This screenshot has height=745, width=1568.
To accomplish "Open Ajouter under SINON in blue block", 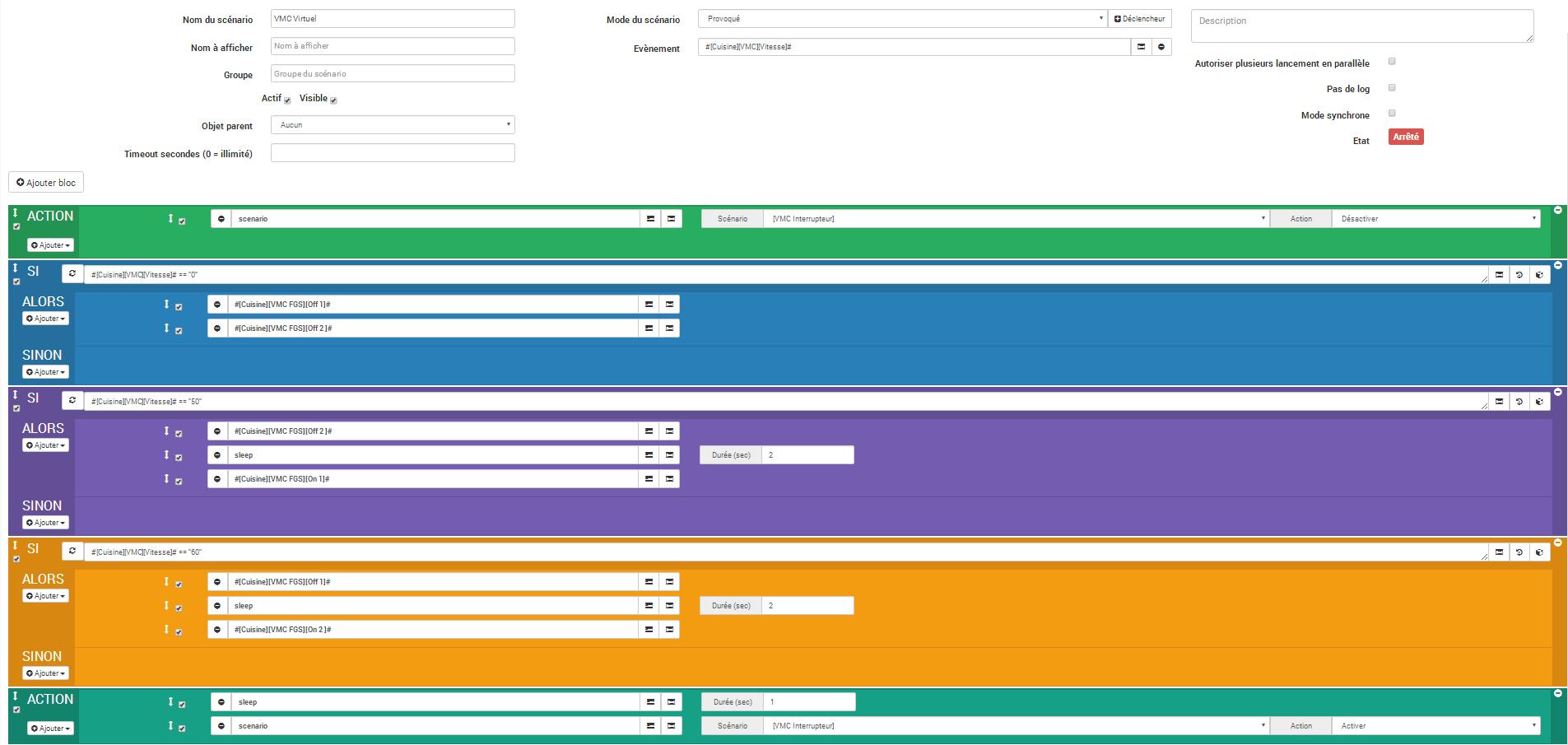I will (45, 372).
